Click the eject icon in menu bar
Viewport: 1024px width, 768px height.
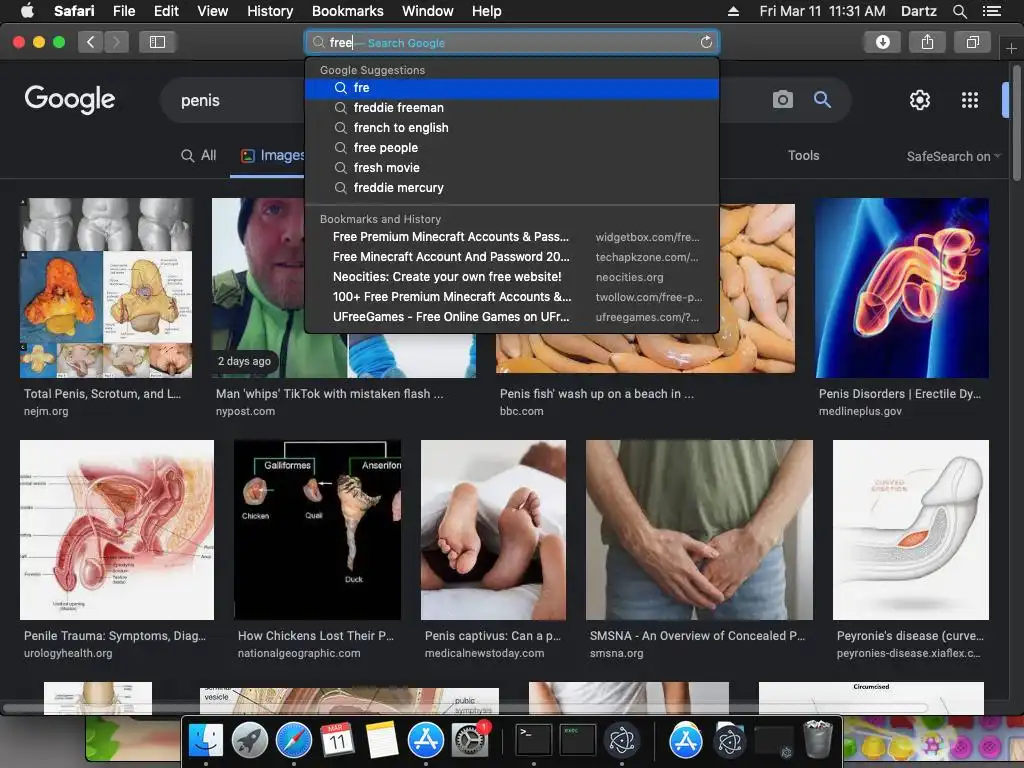pyautogui.click(x=733, y=11)
